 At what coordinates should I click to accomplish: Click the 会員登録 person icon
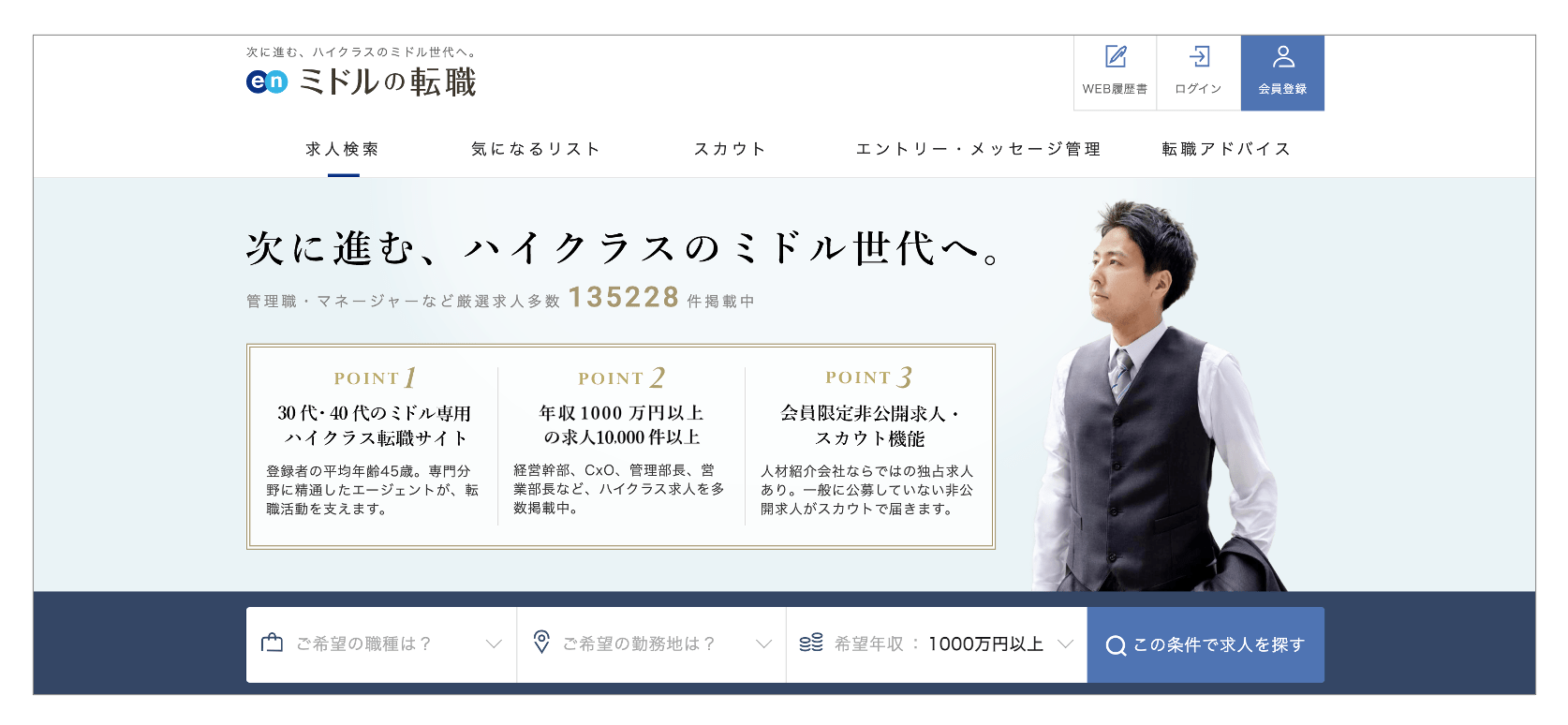pyautogui.click(x=1283, y=57)
